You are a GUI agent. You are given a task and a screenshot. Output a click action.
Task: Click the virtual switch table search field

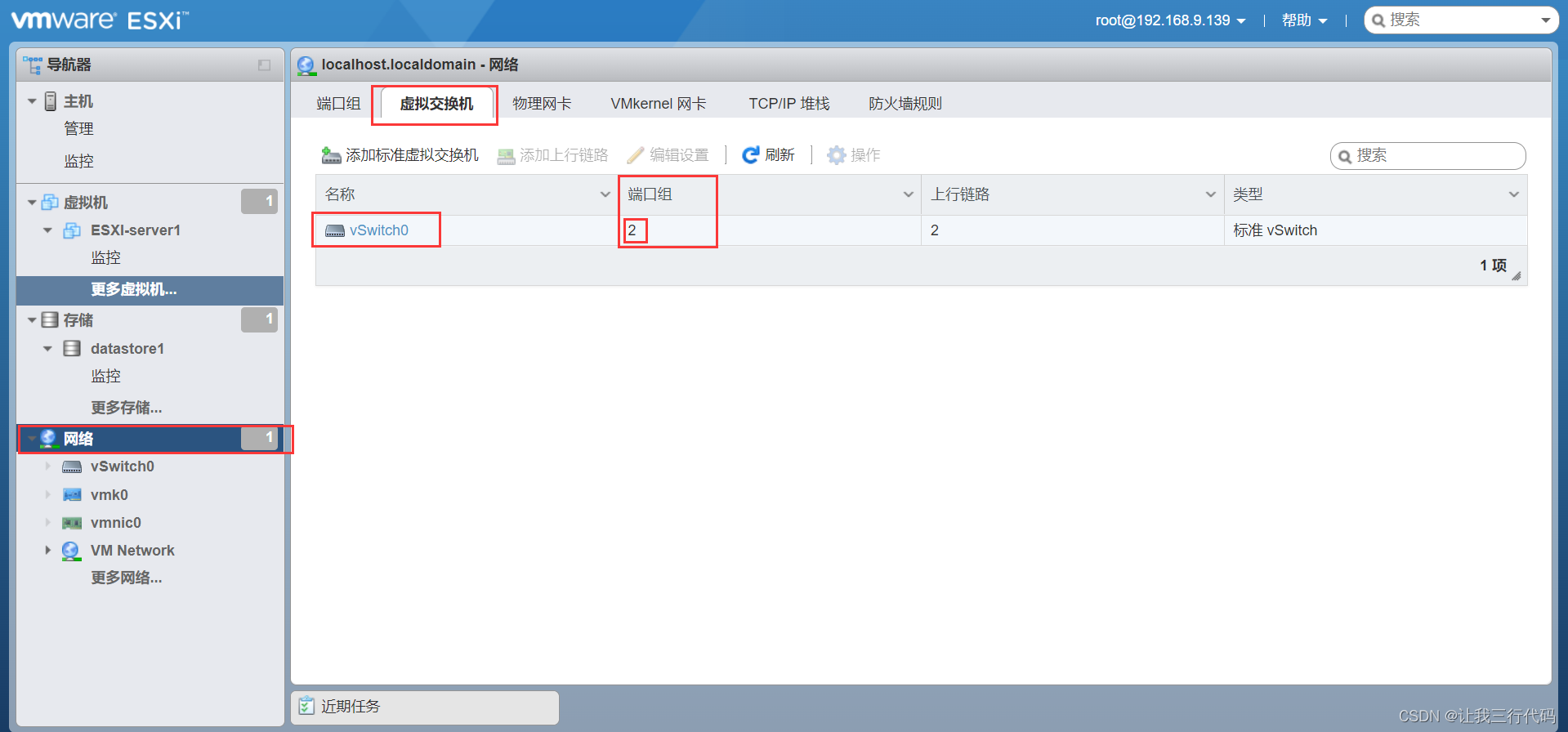[x=1428, y=155]
